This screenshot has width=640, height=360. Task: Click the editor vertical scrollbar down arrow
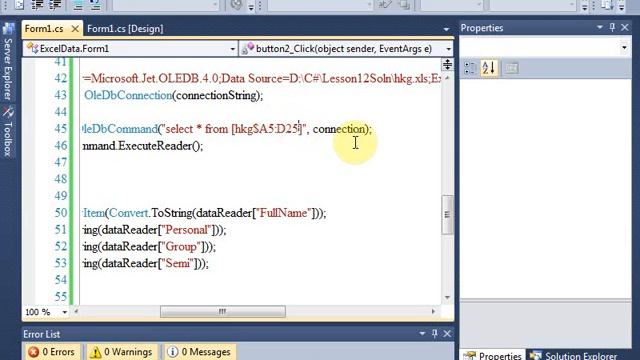(447, 297)
